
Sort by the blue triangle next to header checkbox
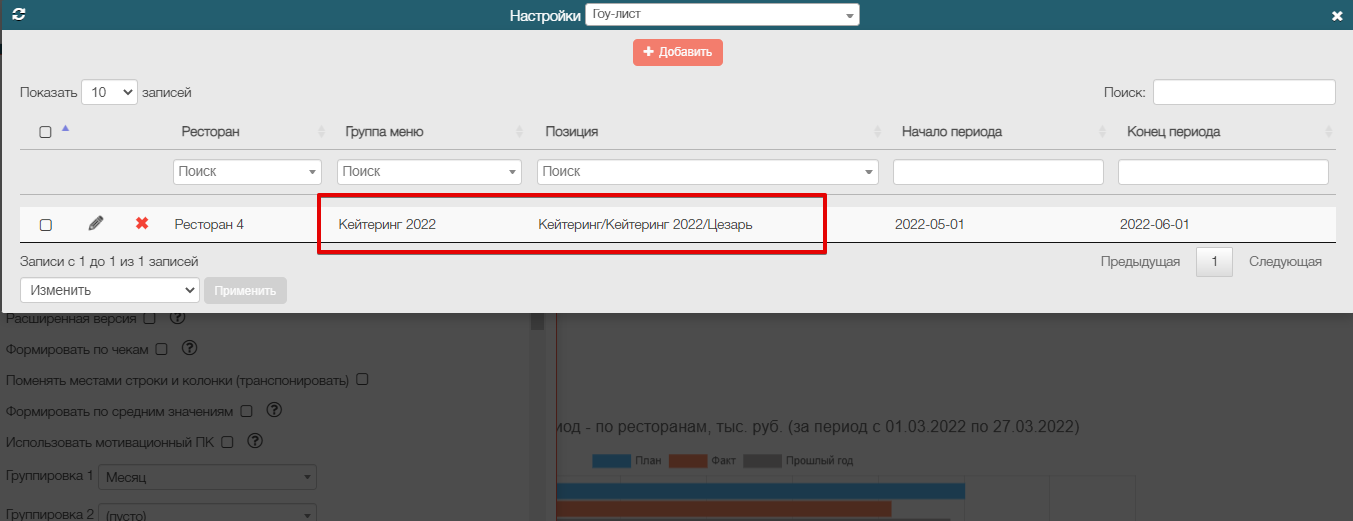pos(66,128)
